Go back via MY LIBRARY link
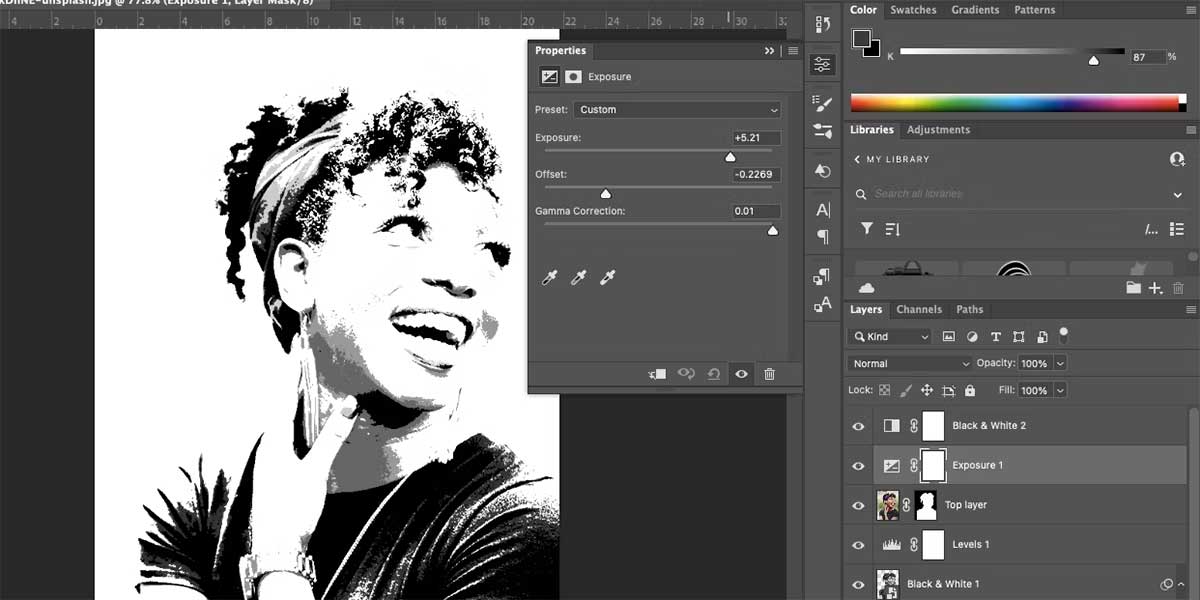The image size is (1200, 600). 890,159
